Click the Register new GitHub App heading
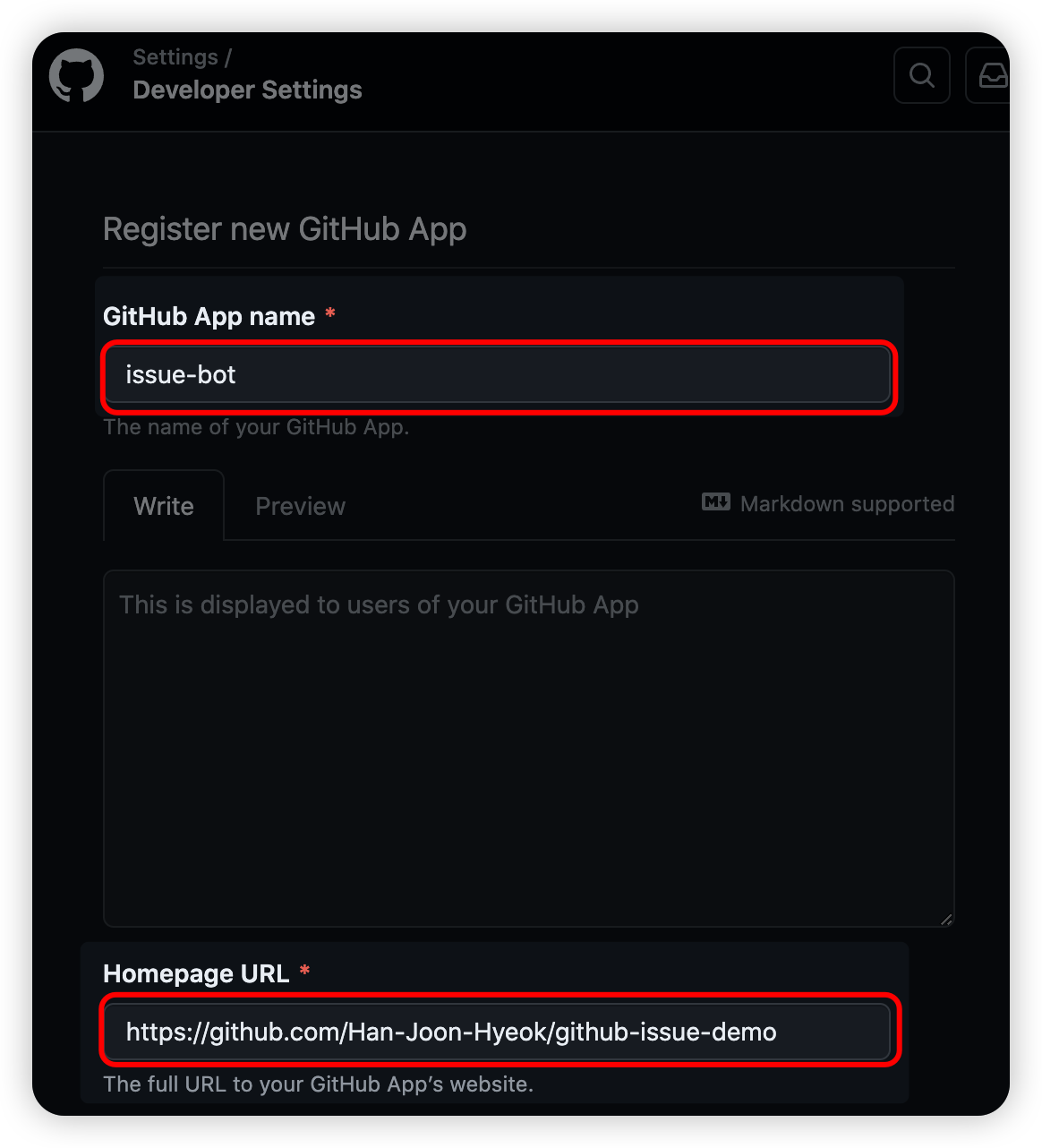Screen dimensions: 1042x1148 (285, 229)
